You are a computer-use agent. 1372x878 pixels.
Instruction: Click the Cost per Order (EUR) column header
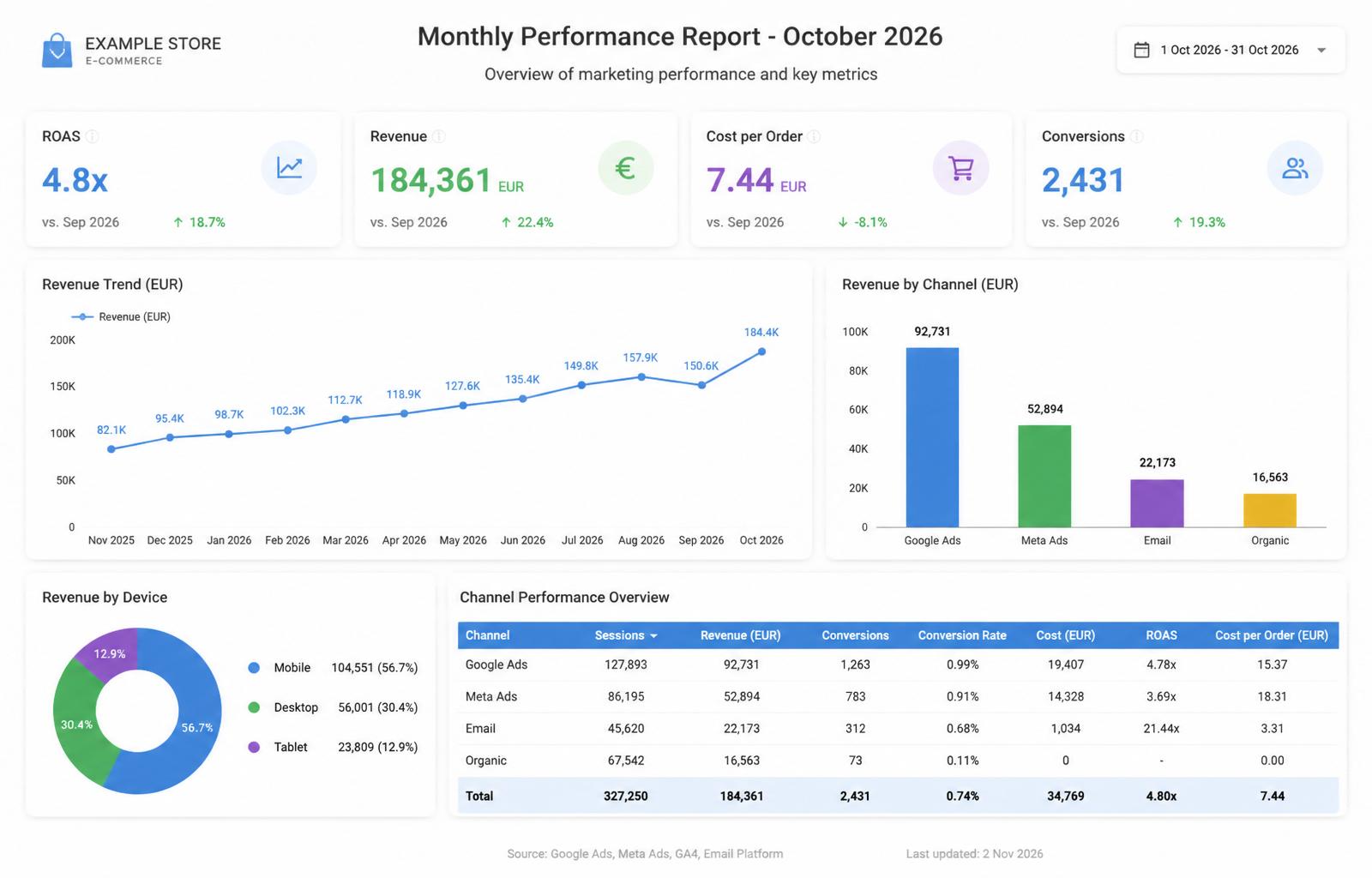(1272, 635)
